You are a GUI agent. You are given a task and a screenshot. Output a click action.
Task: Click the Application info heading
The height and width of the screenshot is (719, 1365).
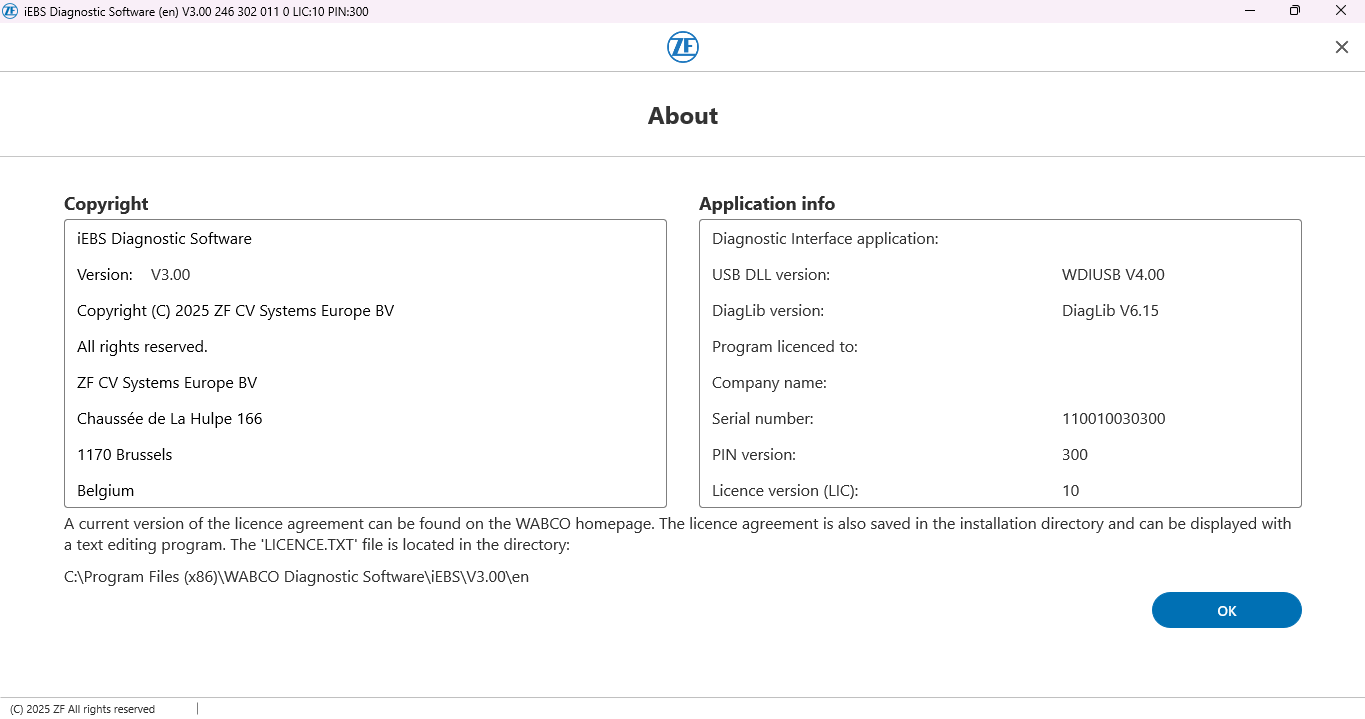pos(767,204)
